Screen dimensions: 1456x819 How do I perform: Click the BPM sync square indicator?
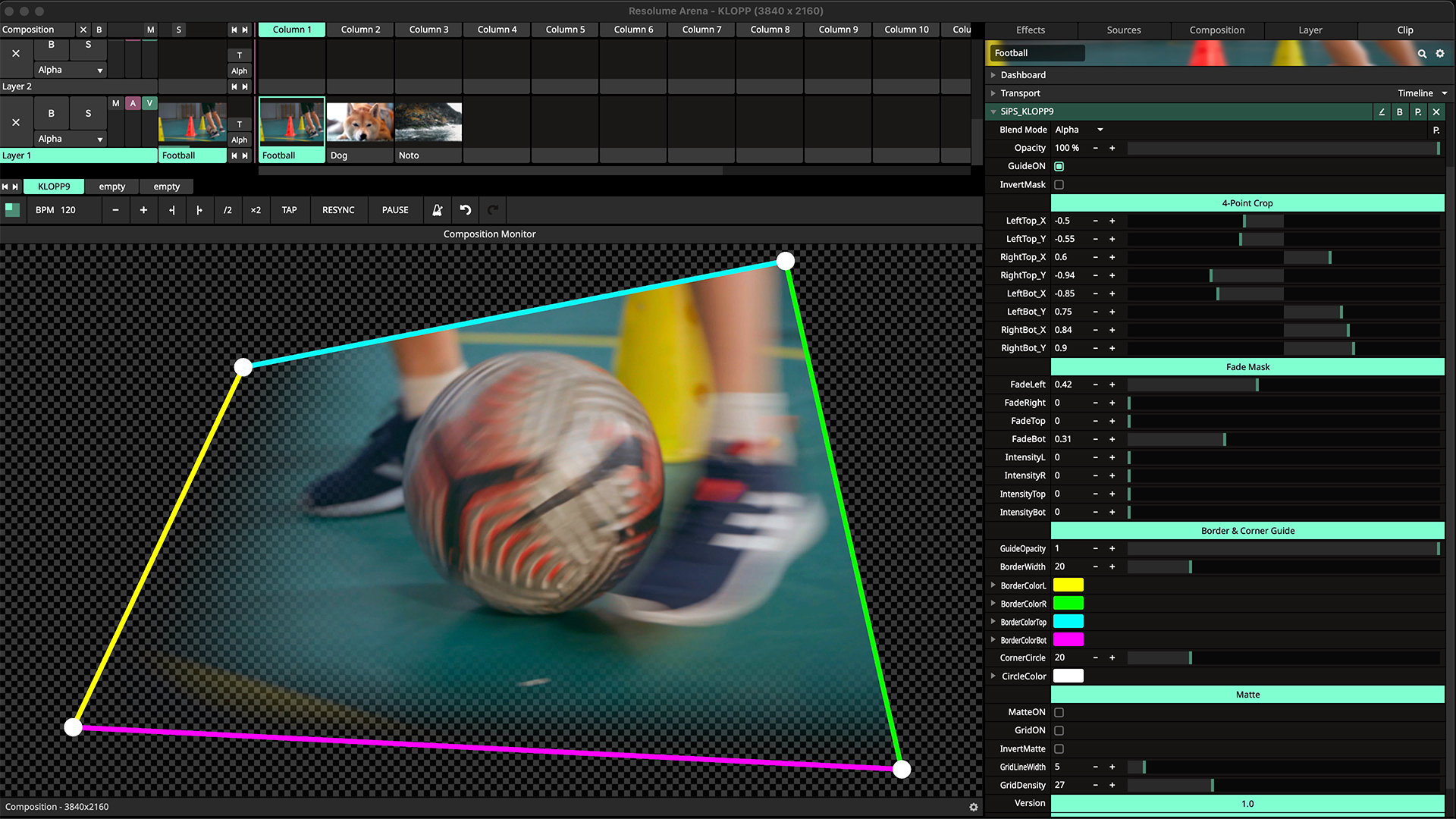pyautogui.click(x=12, y=210)
